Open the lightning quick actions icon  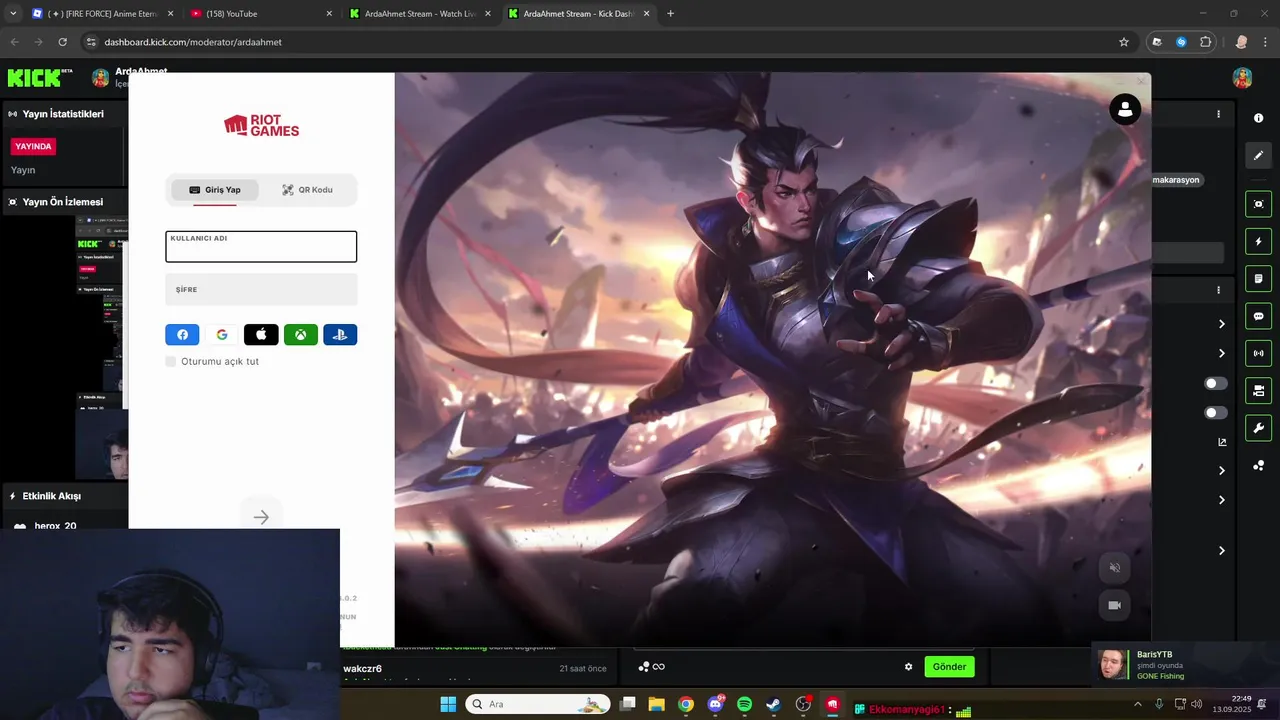1258,241
